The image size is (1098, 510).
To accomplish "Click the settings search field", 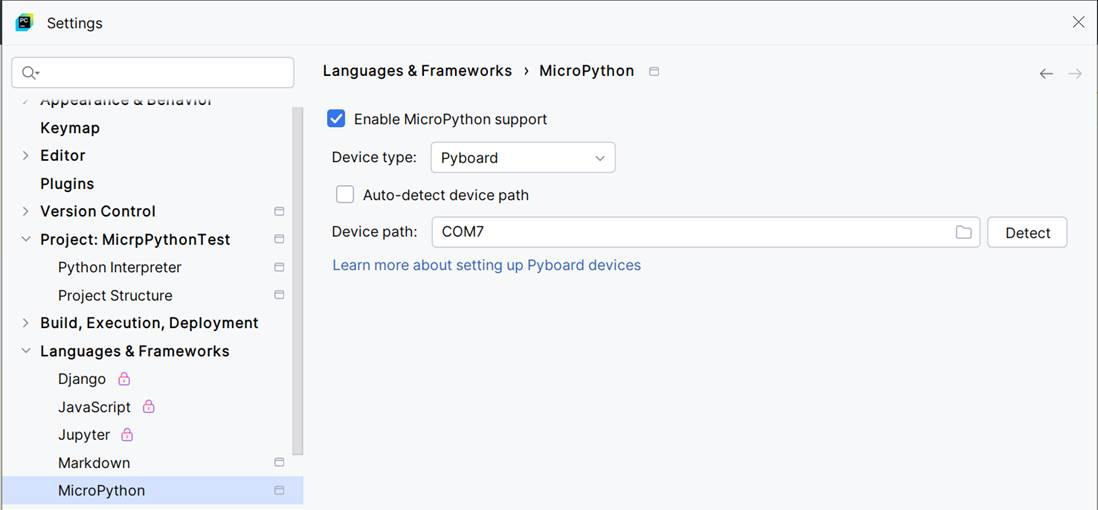I will tap(153, 72).
